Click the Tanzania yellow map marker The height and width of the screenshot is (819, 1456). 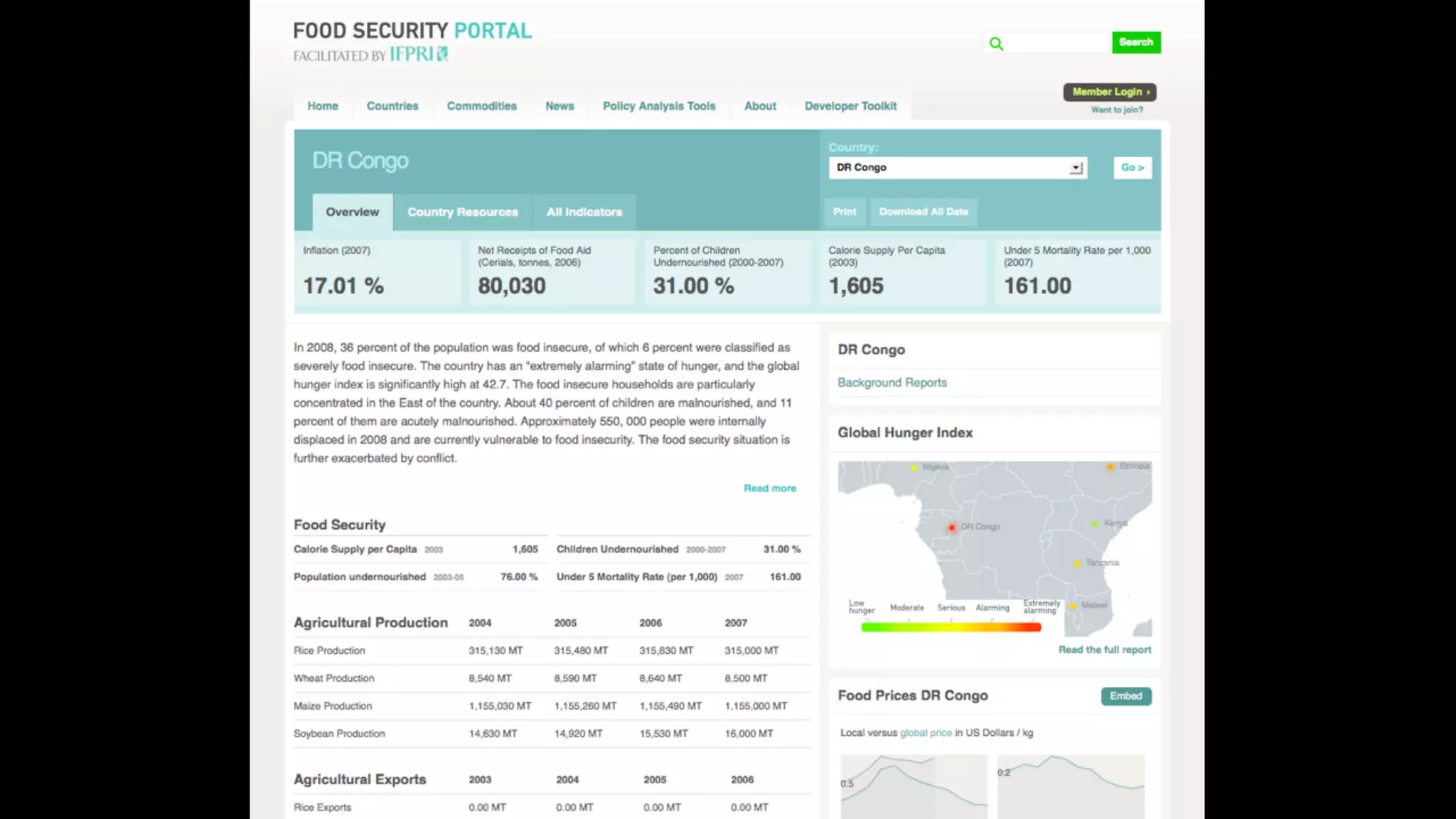pos(1077,563)
